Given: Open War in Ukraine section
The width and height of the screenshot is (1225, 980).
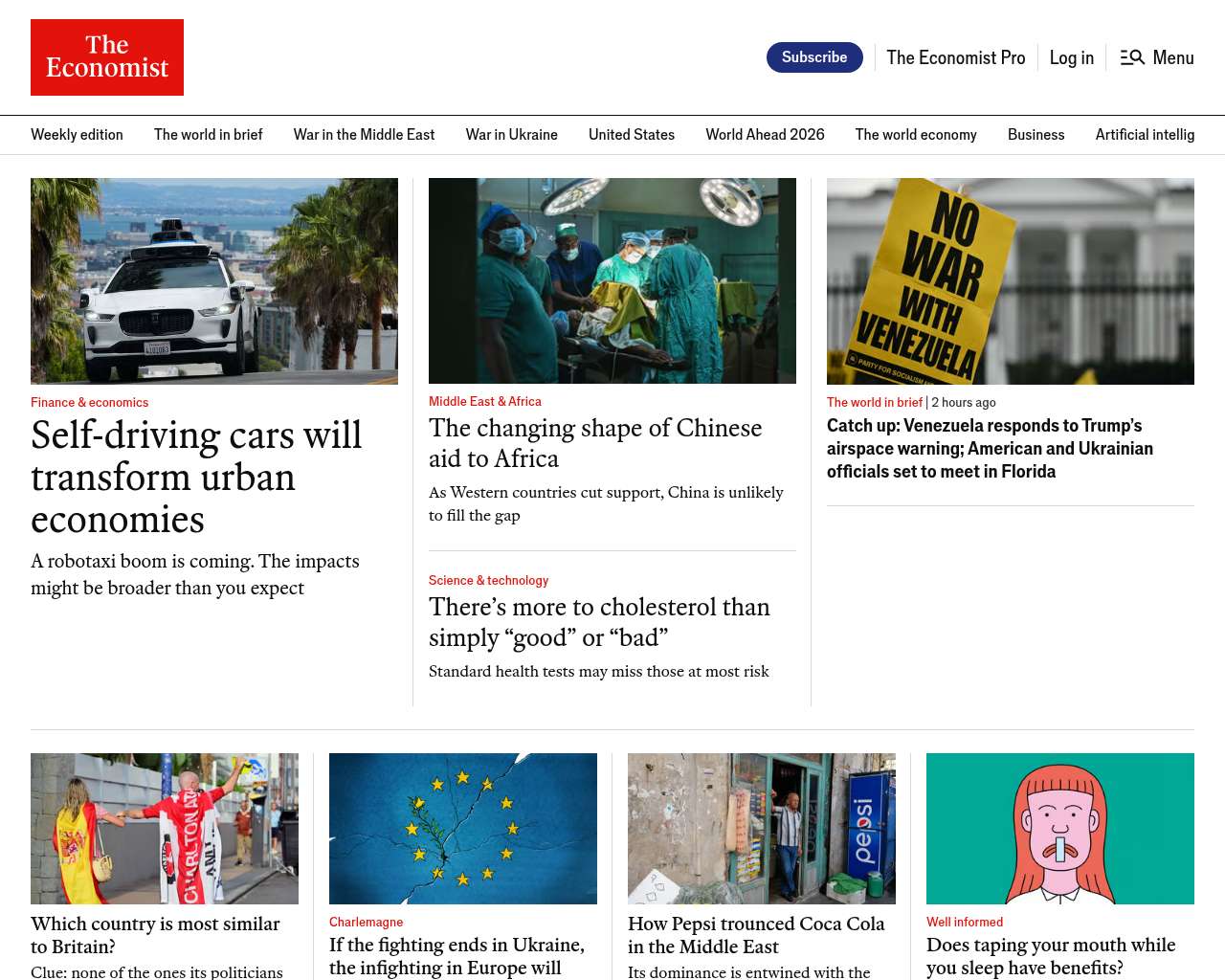Looking at the screenshot, I should 512,135.
